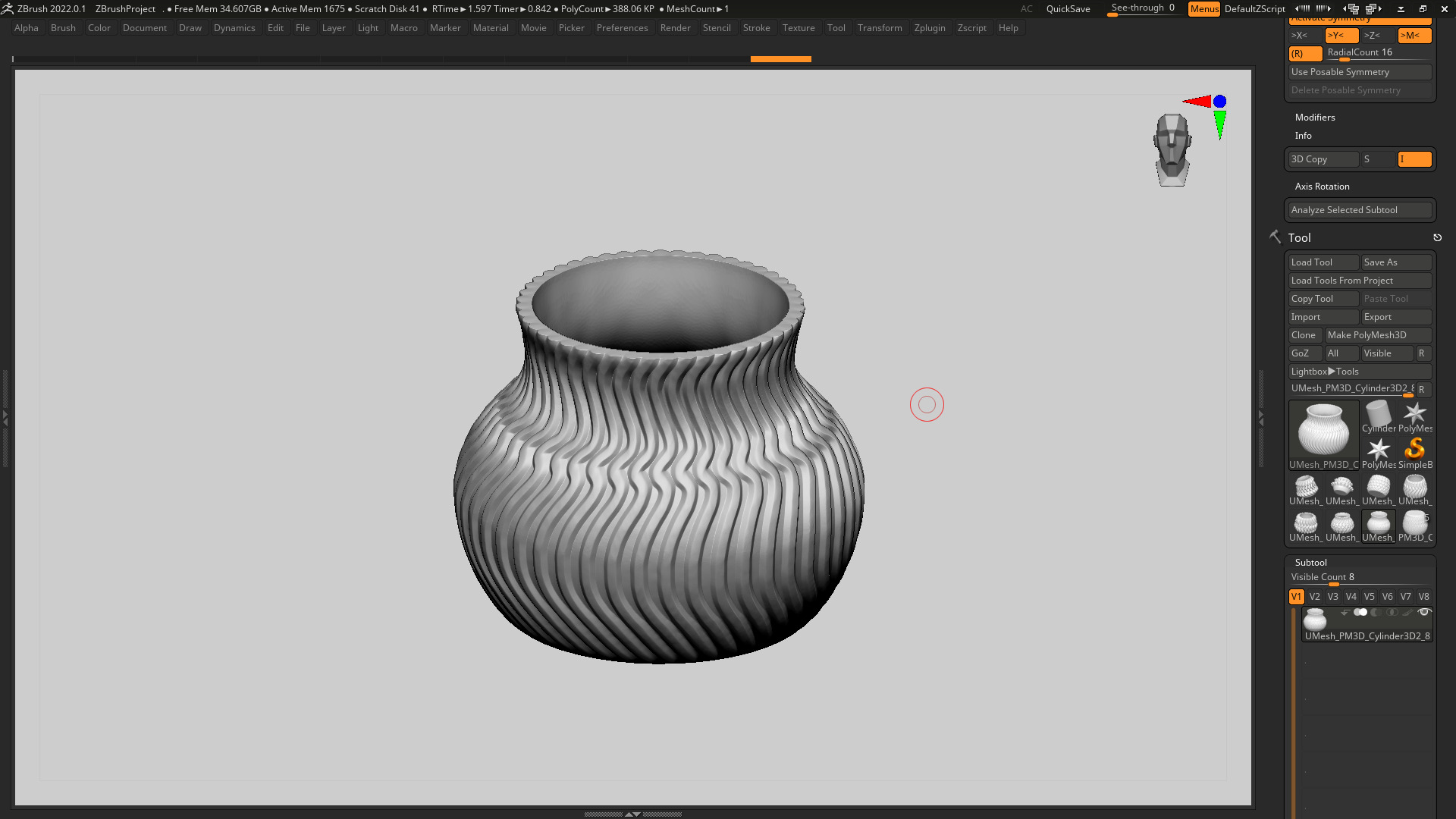Toggle subtool union boolean mode circles
The height and width of the screenshot is (819, 1456).
pos(1360,613)
